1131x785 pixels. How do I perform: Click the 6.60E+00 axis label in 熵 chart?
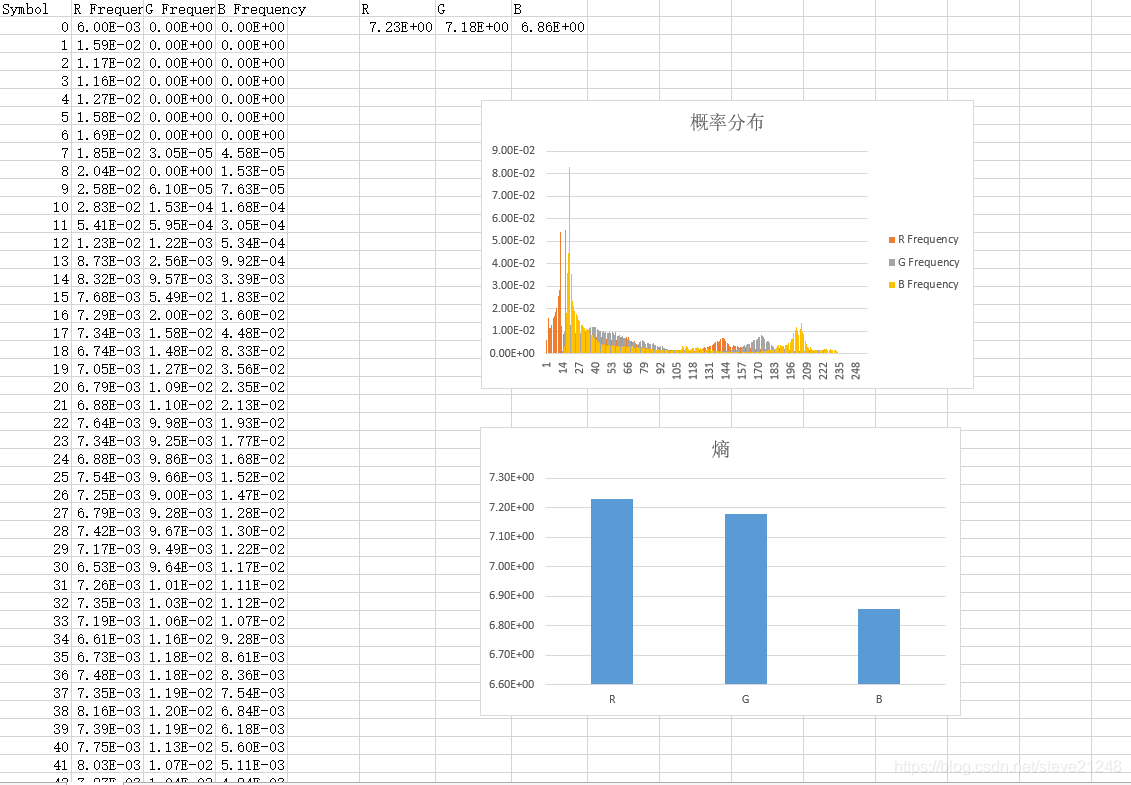click(511, 684)
